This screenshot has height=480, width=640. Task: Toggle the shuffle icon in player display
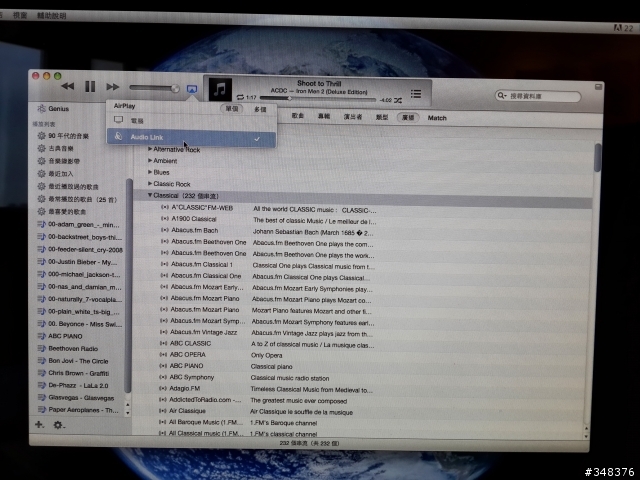[398, 100]
